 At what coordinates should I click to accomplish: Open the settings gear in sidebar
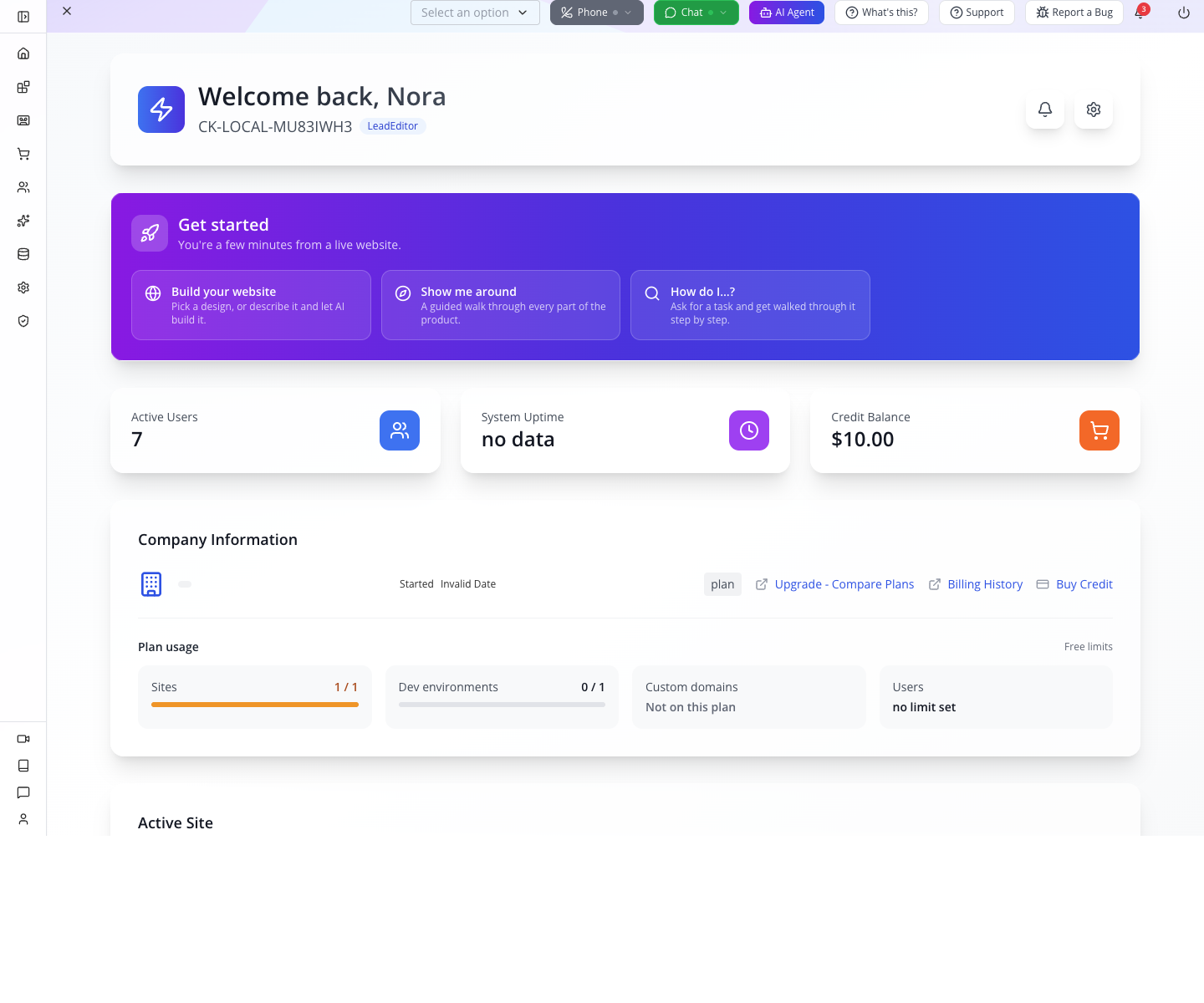pos(23,288)
